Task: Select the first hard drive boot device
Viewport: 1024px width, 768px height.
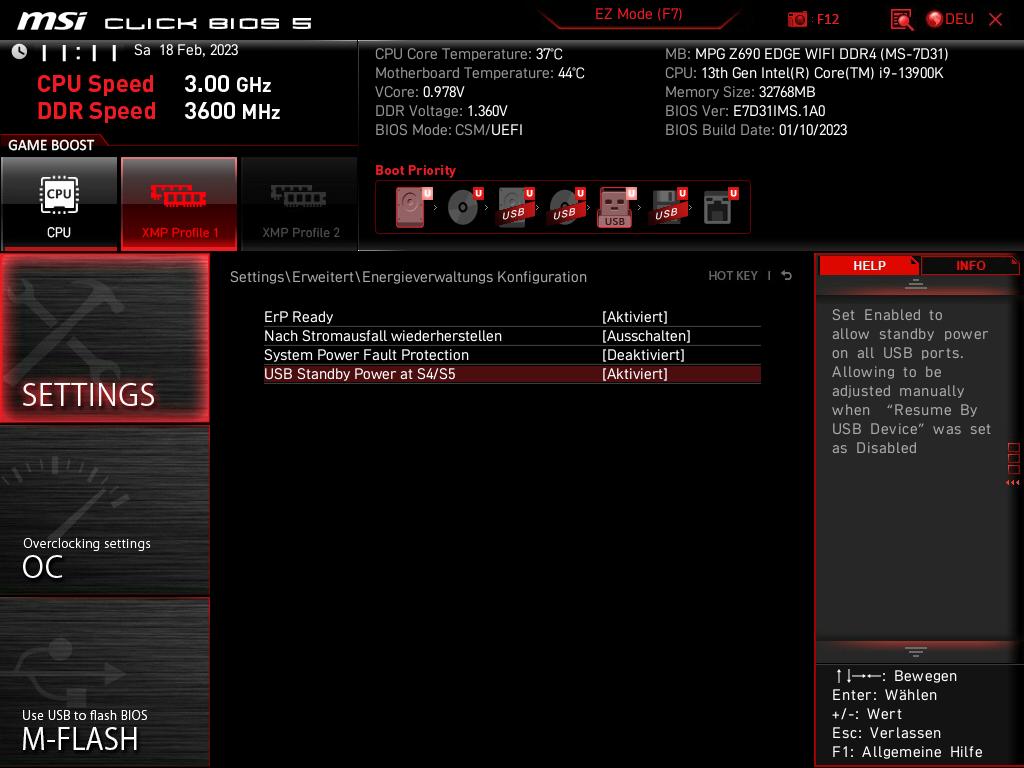Action: 408,206
